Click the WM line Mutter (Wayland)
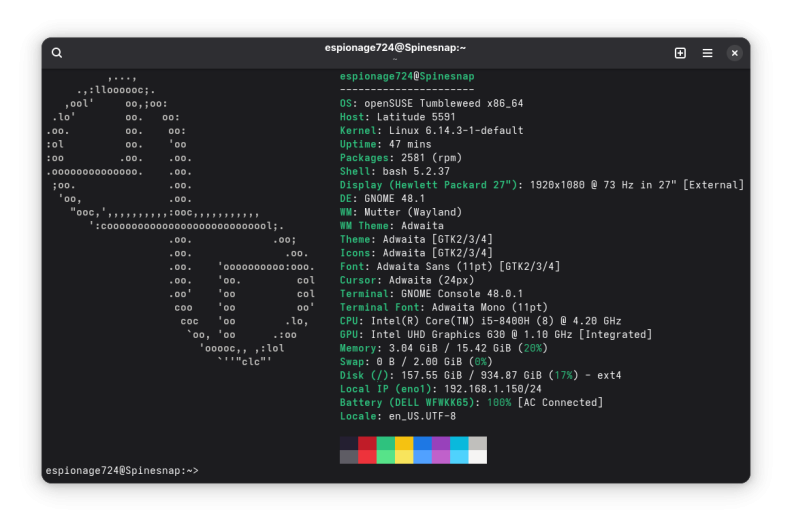This screenshot has width=792, height=529. 401,212
